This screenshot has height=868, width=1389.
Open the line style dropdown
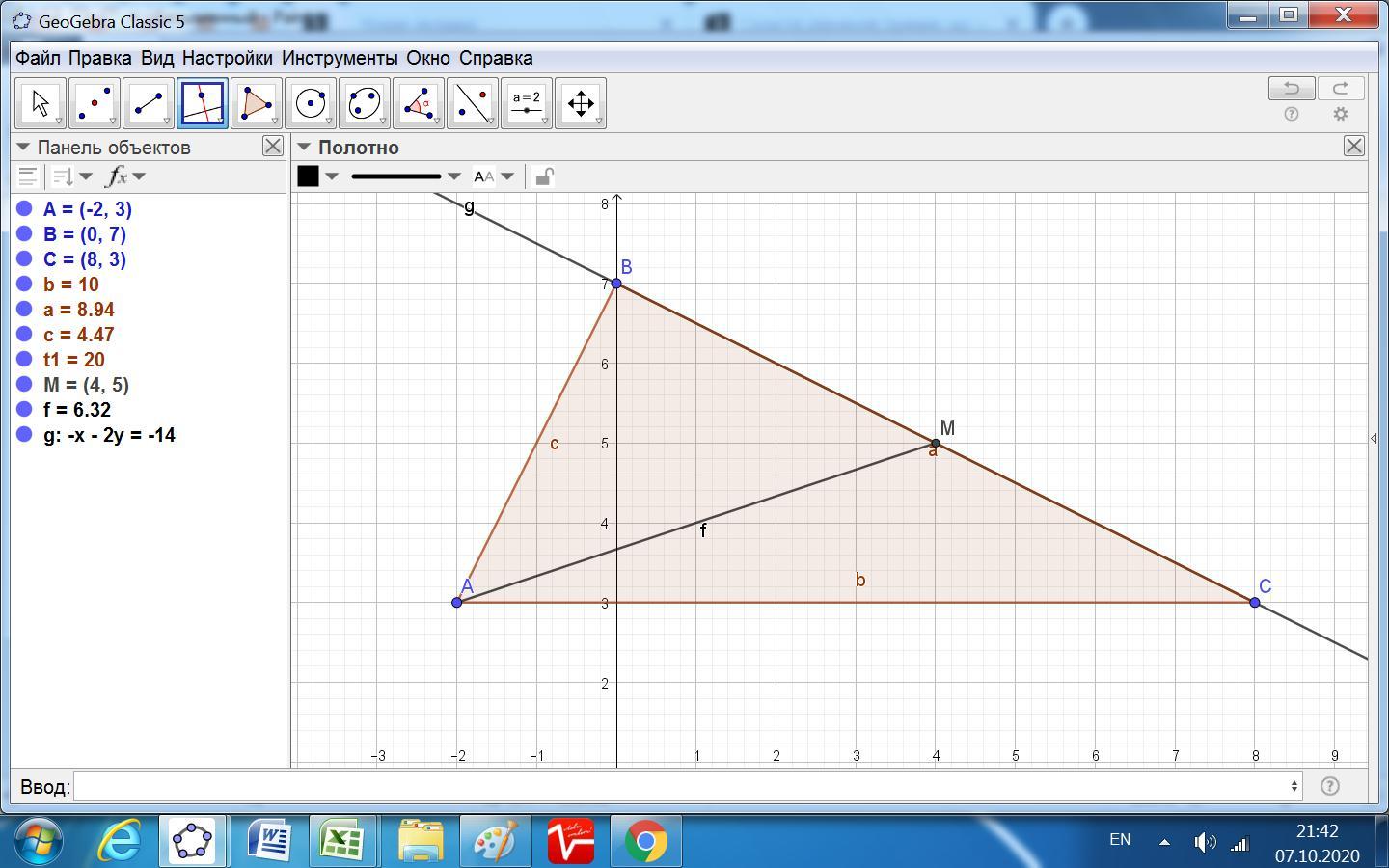point(405,176)
